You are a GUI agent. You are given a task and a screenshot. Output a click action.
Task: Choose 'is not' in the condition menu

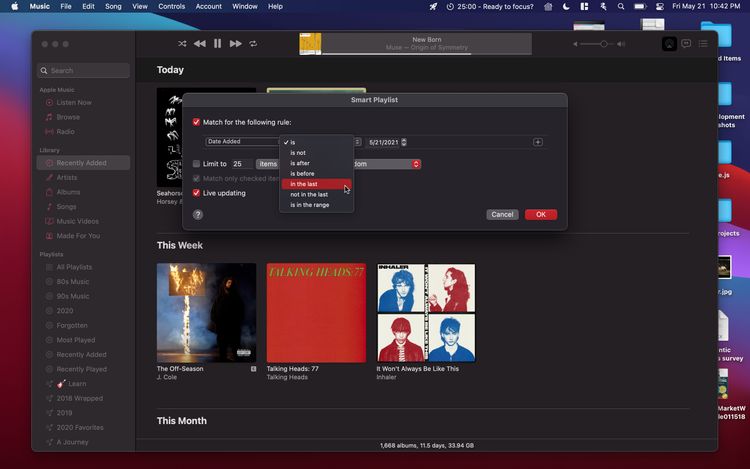coord(316,153)
